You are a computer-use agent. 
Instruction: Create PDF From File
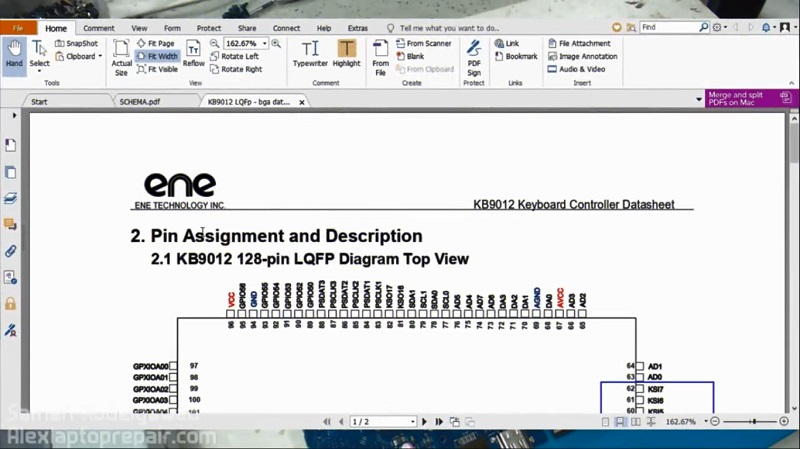pyautogui.click(x=381, y=58)
